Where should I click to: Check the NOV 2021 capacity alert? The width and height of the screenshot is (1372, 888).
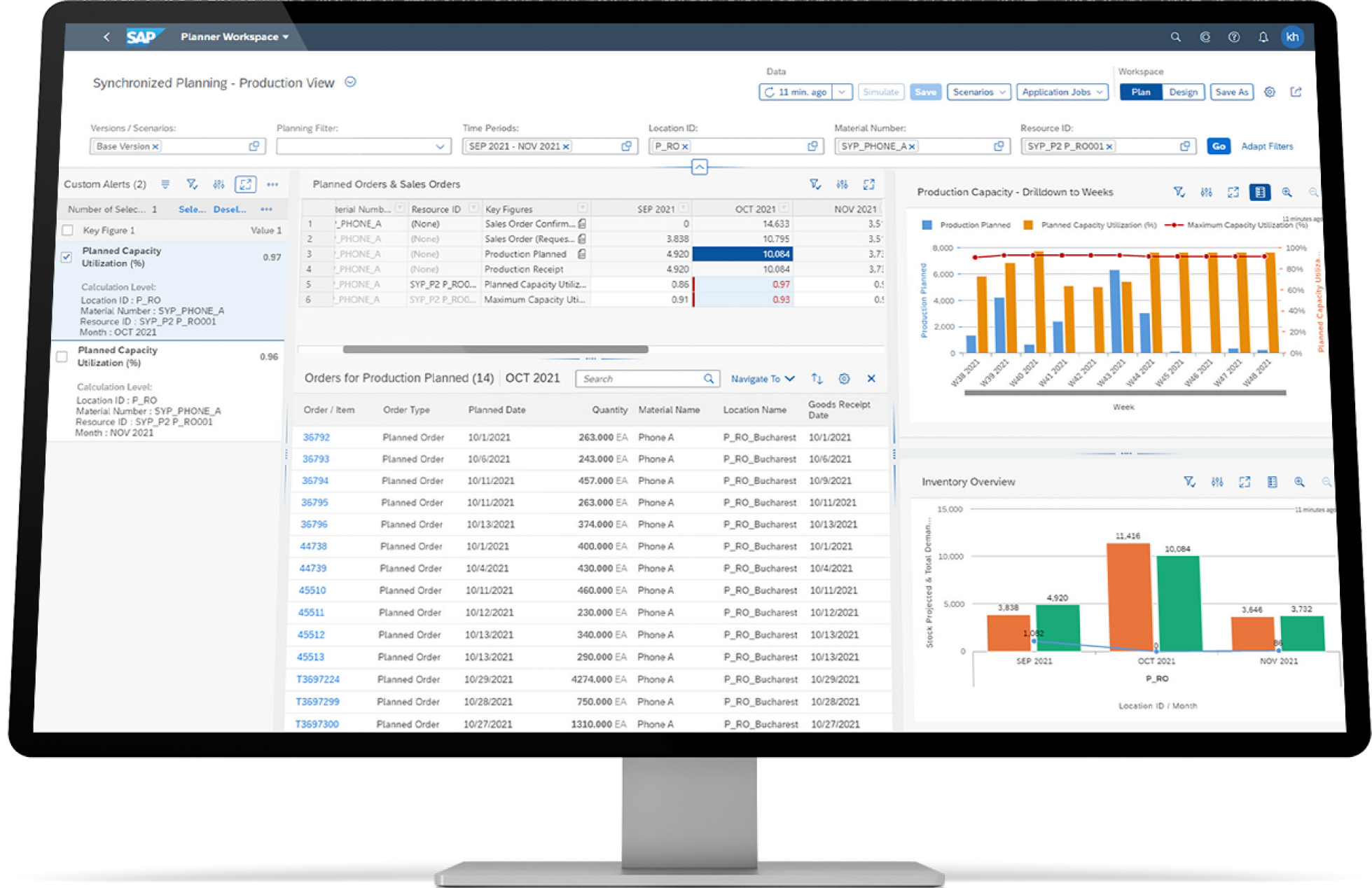click(62, 356)
